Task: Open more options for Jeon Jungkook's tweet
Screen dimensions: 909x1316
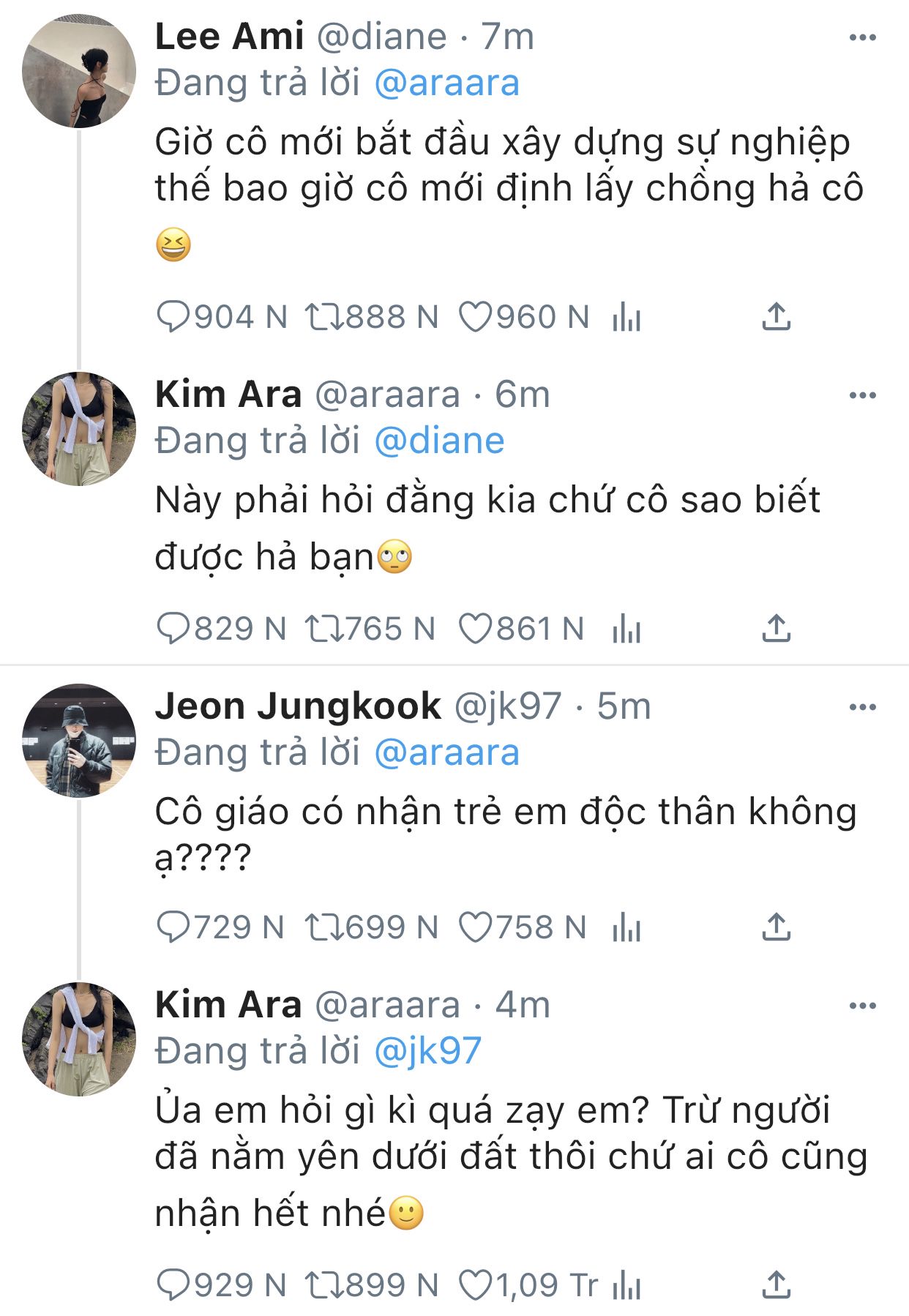Action: (862, 708)
